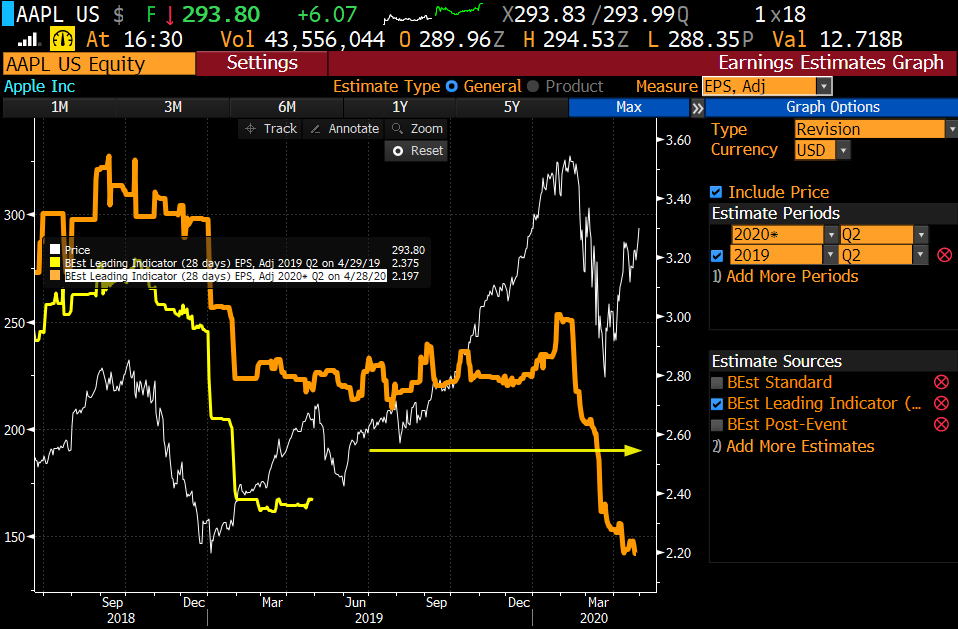Click the 293.80 price in legend
The width and height of the screenshot is (958, 629).
pyautogui.click(x=408, y=250)
